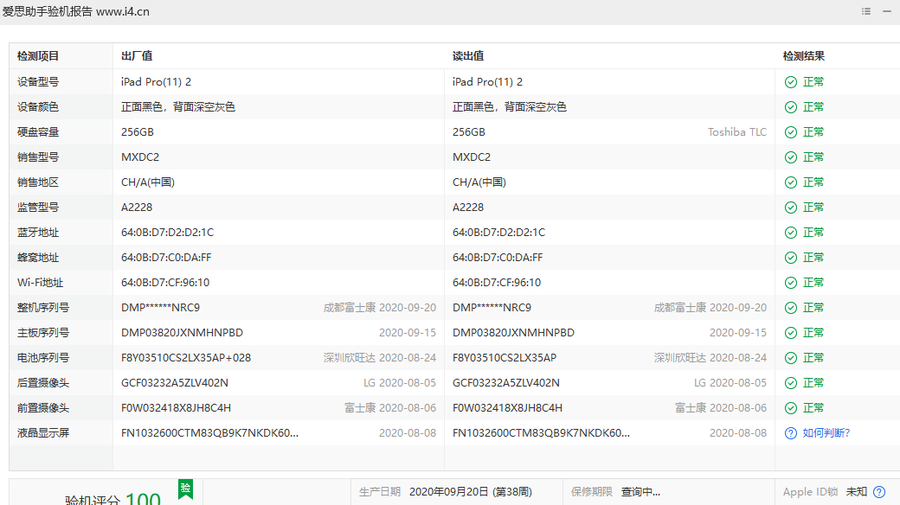The height and width of the screenshot is (505, 900).
Task: Click the 验机评分 100 score
Action: (x=112, y=499)
